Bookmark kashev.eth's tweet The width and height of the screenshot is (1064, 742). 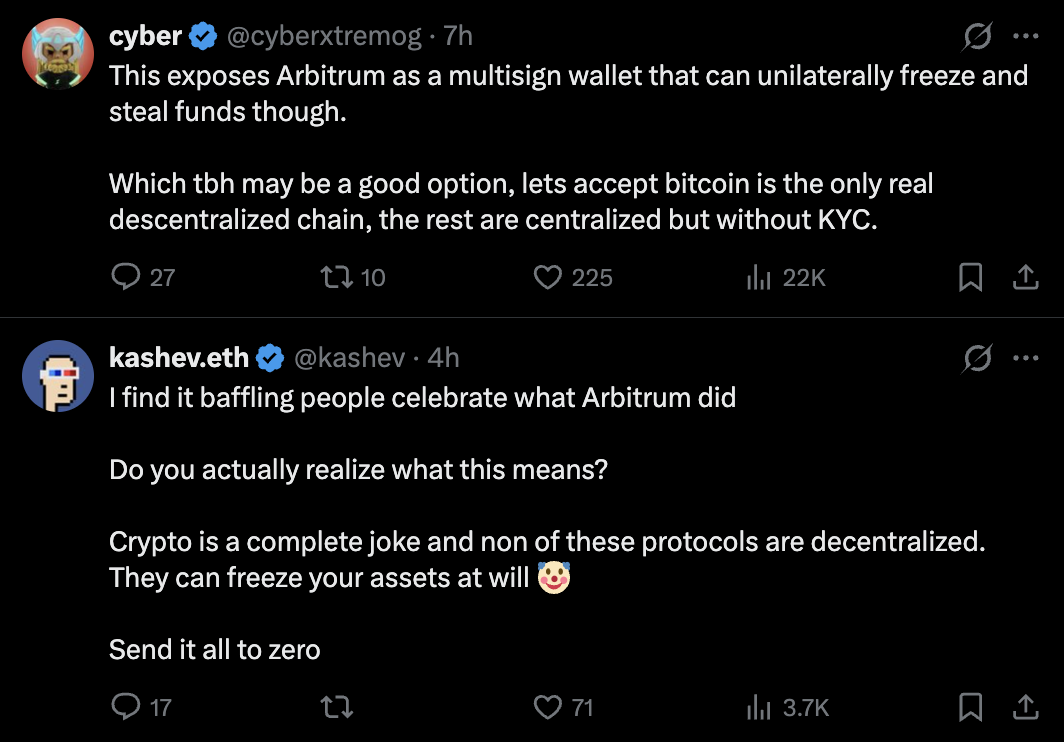pyautogui.click(x=970, y=708)
